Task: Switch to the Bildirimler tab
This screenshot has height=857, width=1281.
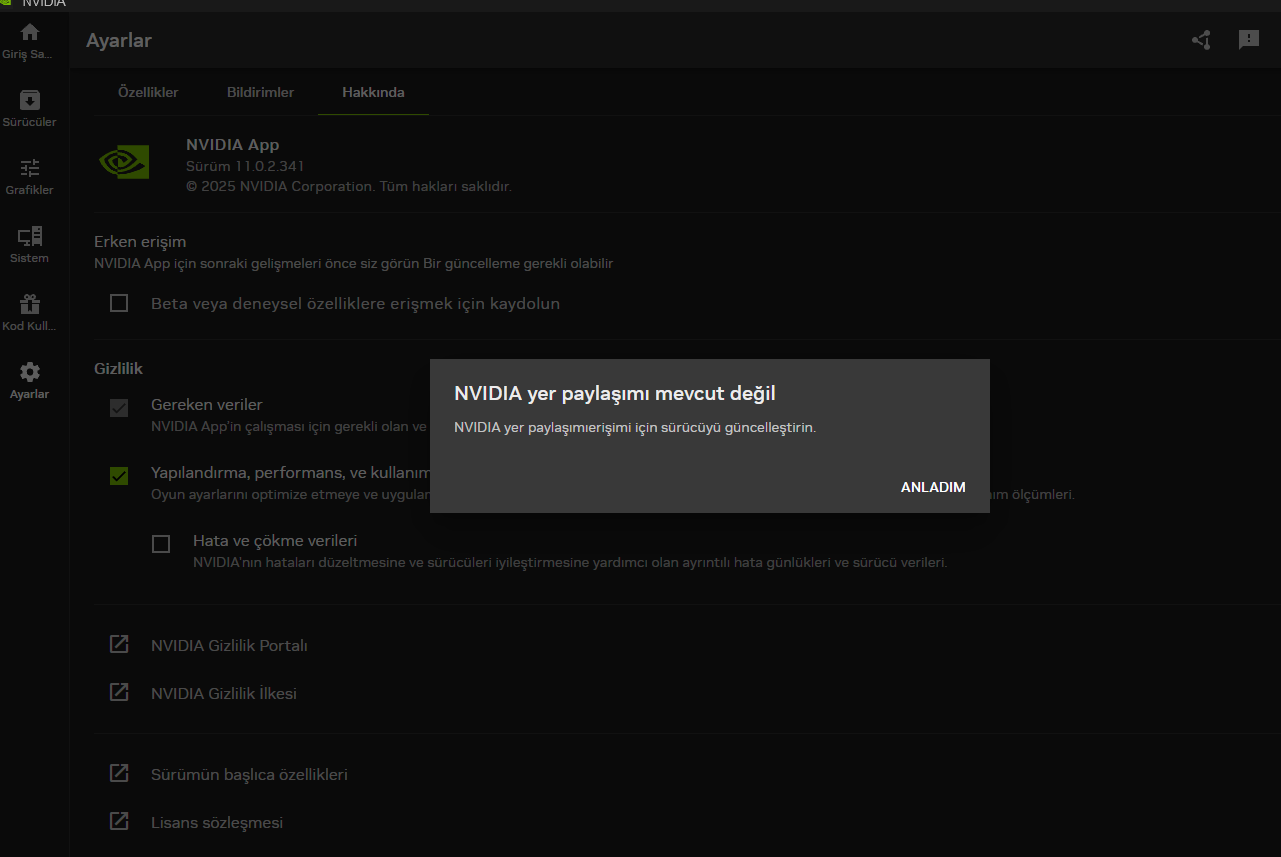Action: click(x=260, y=92)
